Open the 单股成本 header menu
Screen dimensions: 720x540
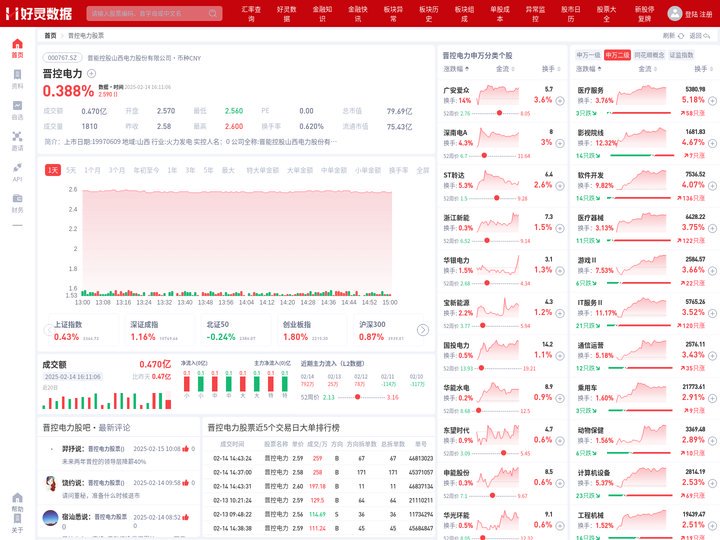click(500, 14)
